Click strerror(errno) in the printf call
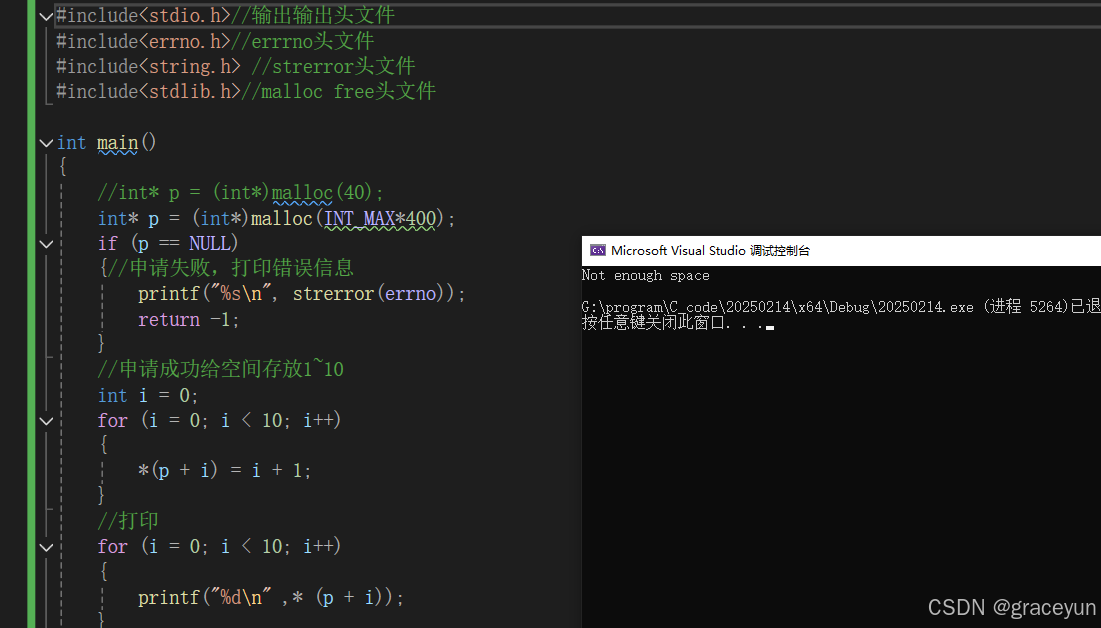 (x=369, y=294)
